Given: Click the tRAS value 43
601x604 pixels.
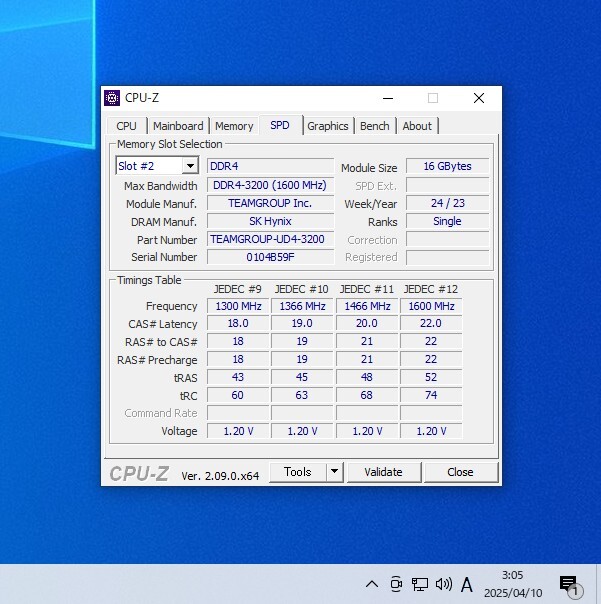Looking at the screenshot, I should coord(238,377).
